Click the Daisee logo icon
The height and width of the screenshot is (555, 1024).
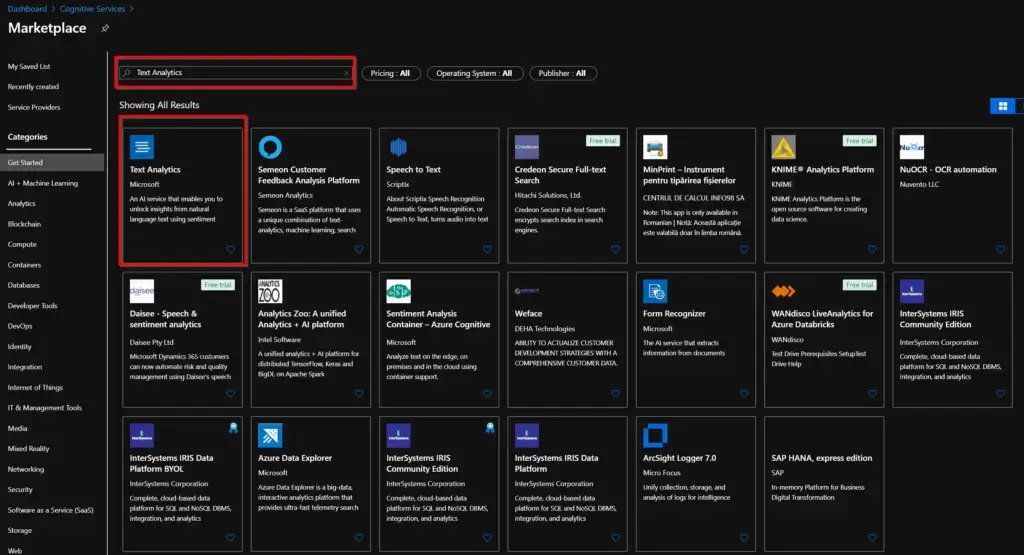point(142,291)
